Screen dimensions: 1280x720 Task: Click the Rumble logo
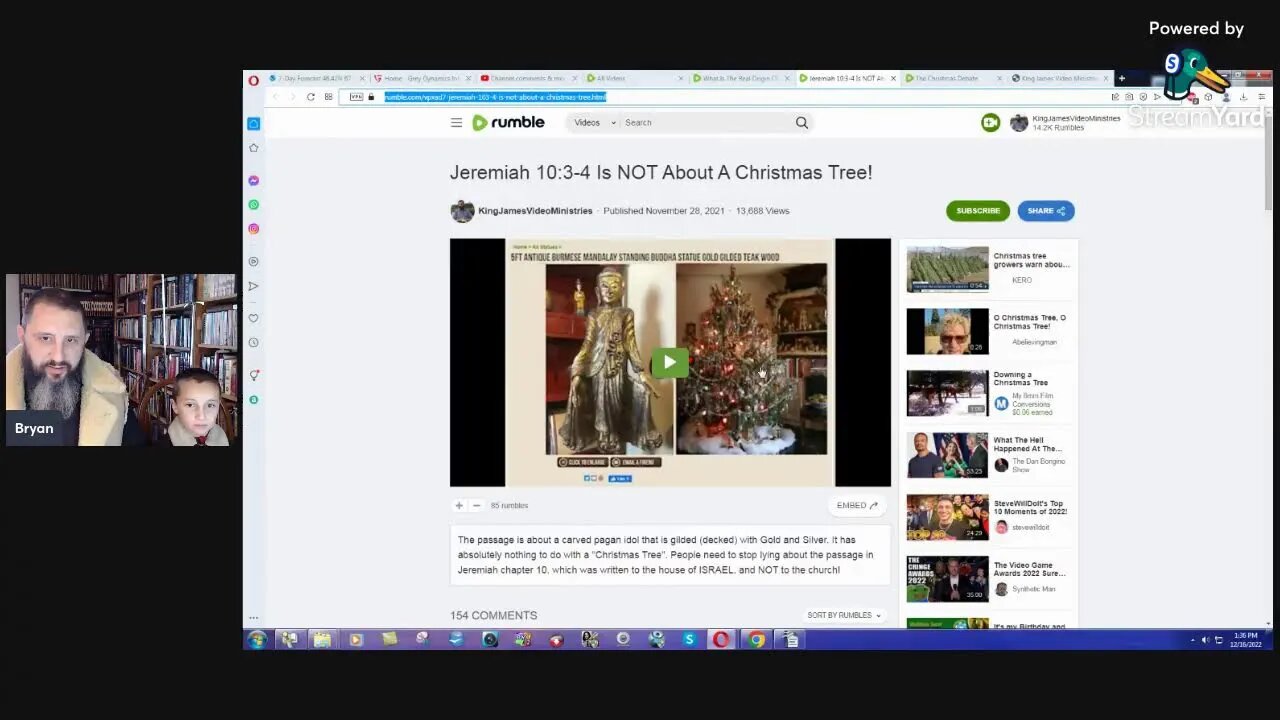click(508, 122)
